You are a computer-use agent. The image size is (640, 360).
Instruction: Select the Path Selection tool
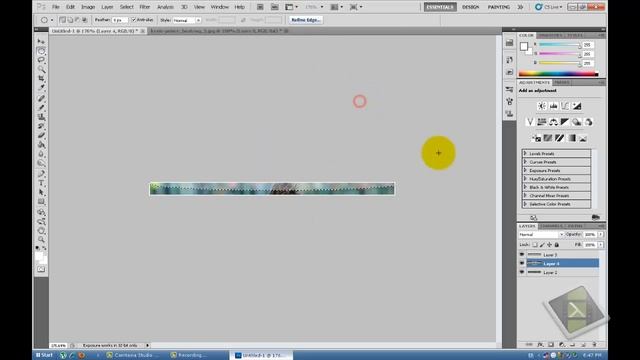pyautogui.click(x=41, y=193)
